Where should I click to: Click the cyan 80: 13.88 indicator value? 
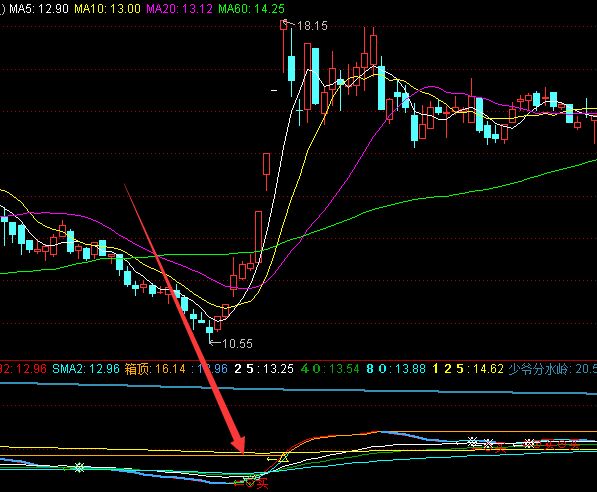click(x=396, y=369)
